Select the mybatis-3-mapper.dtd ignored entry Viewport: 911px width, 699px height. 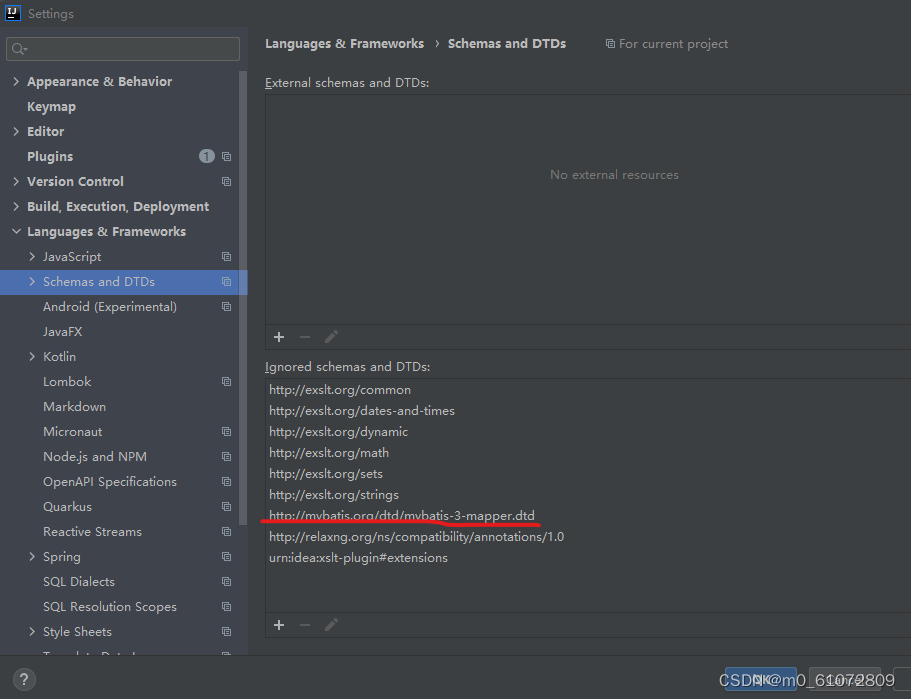click(x=402, y=515)
